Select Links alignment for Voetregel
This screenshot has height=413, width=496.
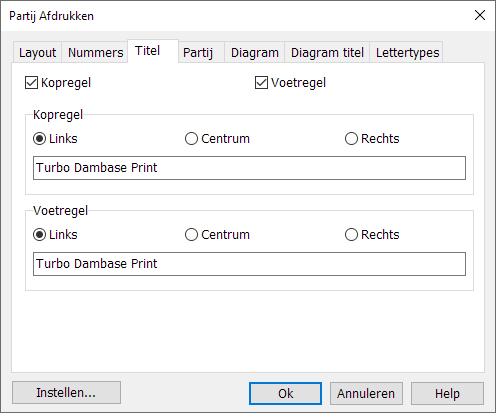pos(39,235)
